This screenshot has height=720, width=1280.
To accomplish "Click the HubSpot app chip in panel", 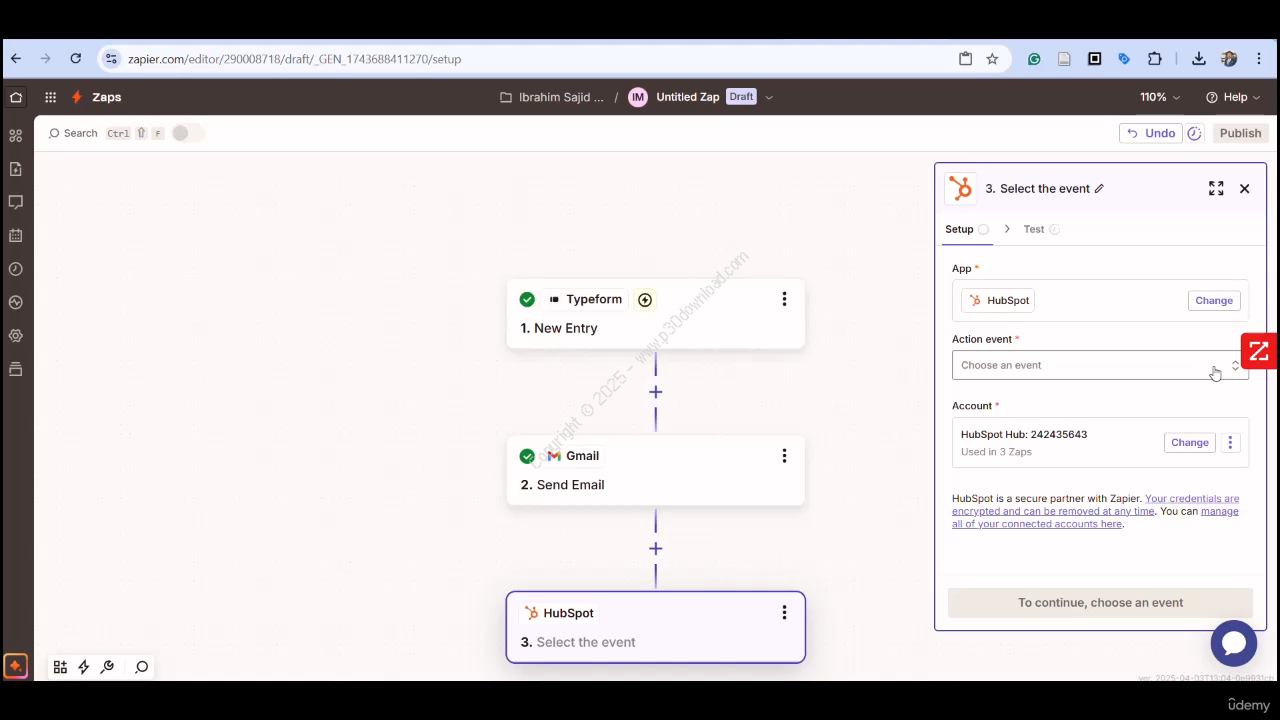I will click(998, 300).
